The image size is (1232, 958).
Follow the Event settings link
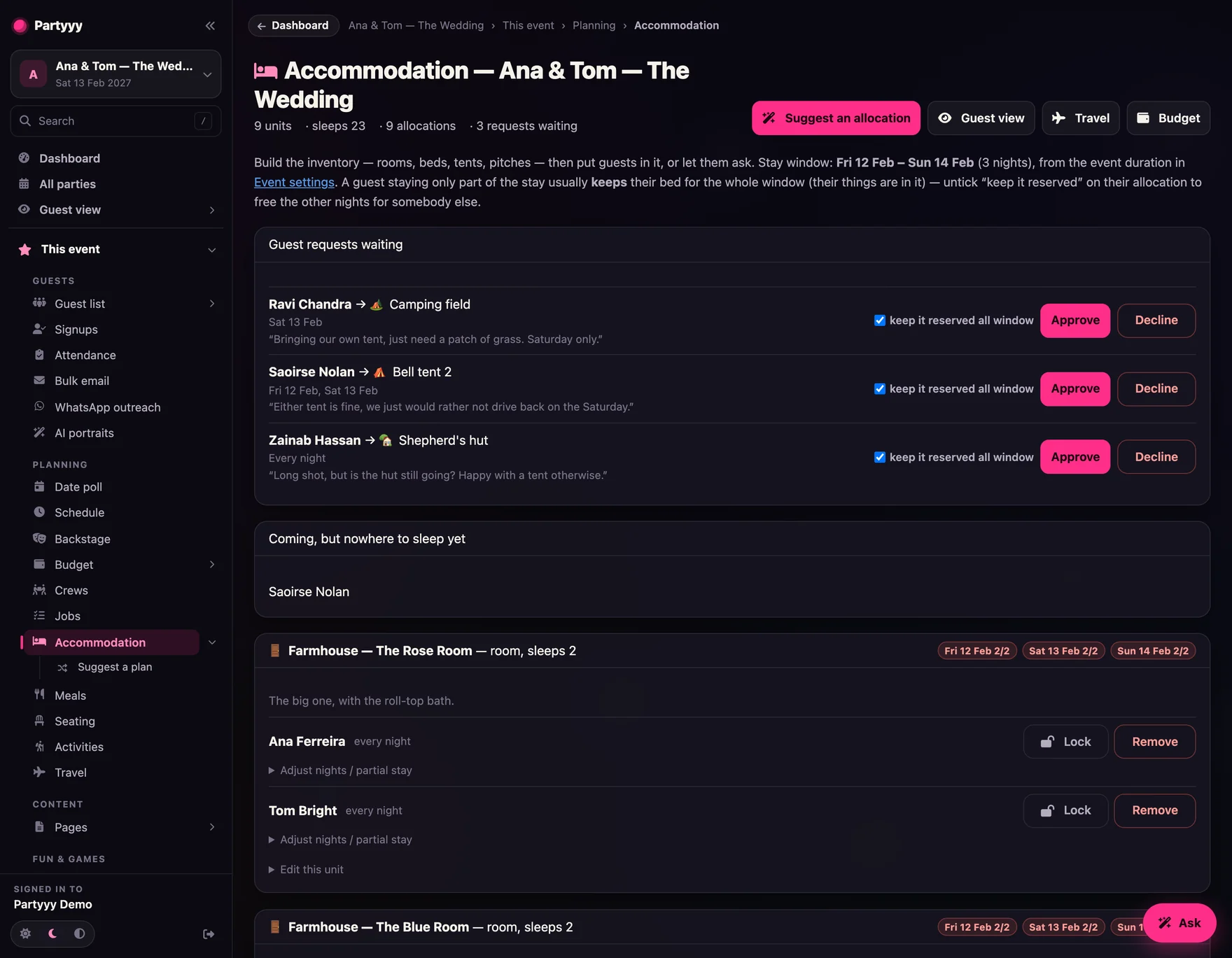pos(294,182)
